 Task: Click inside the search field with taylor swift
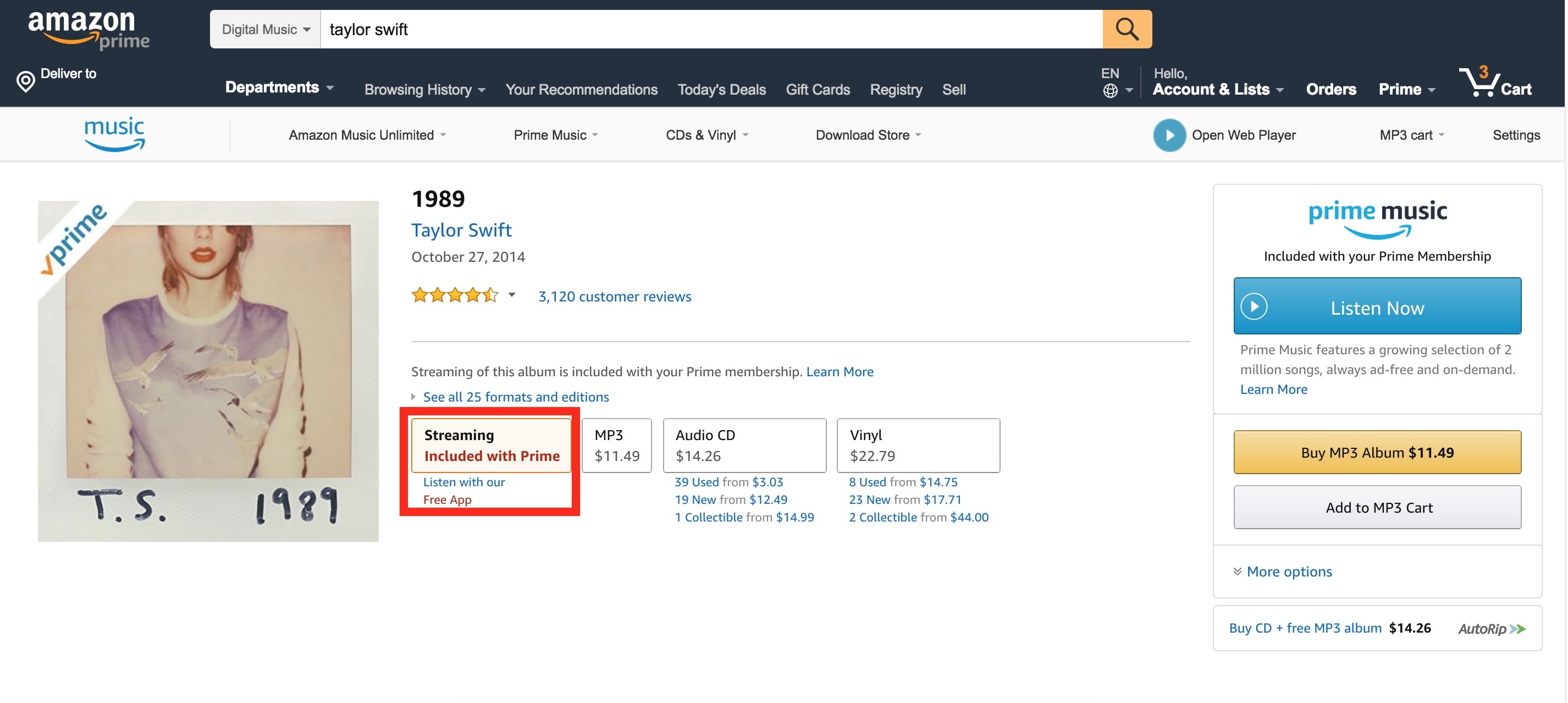[x=711, y=29]
